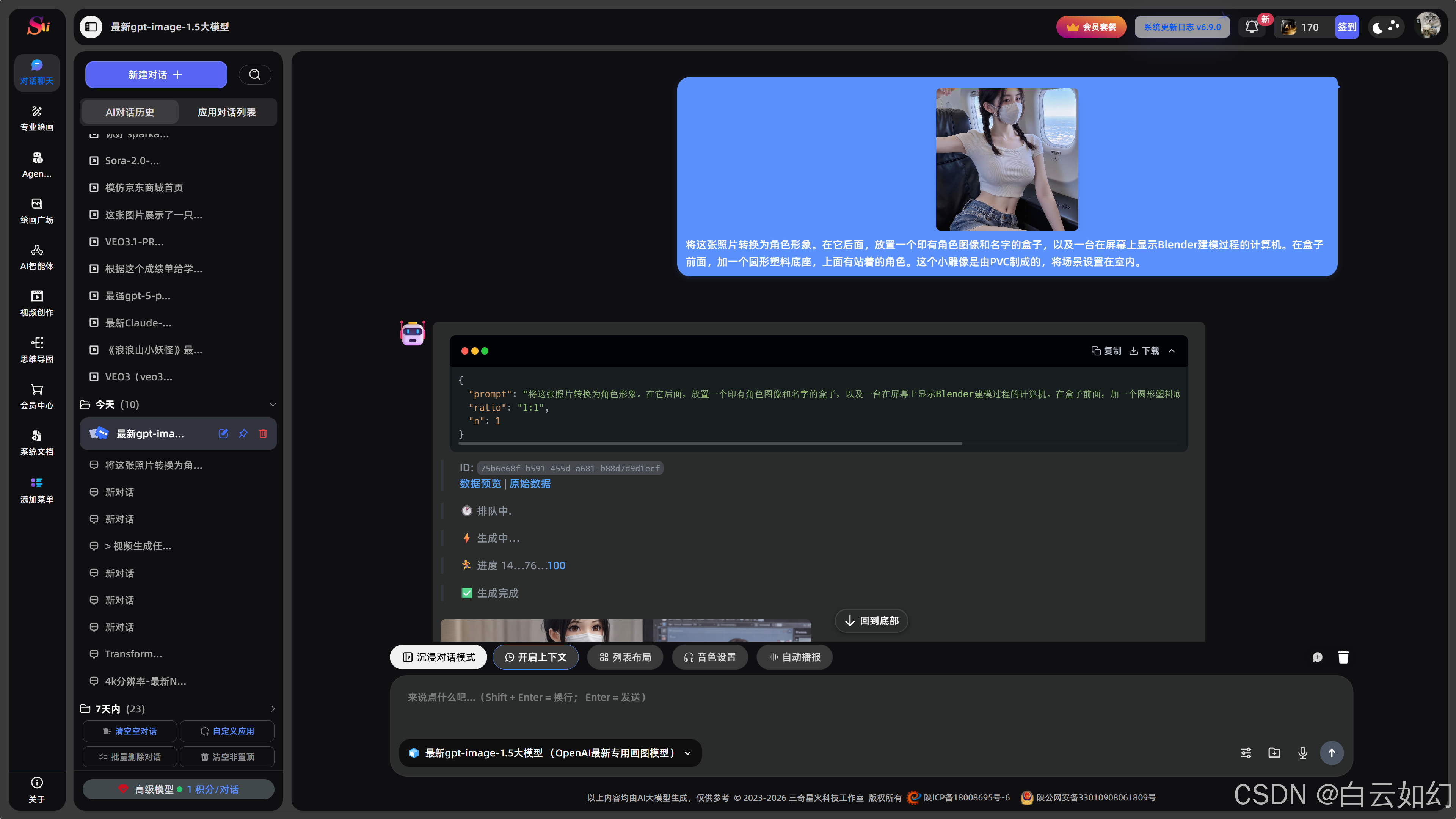Select the AI对话历史 tab

coord(130,113)
